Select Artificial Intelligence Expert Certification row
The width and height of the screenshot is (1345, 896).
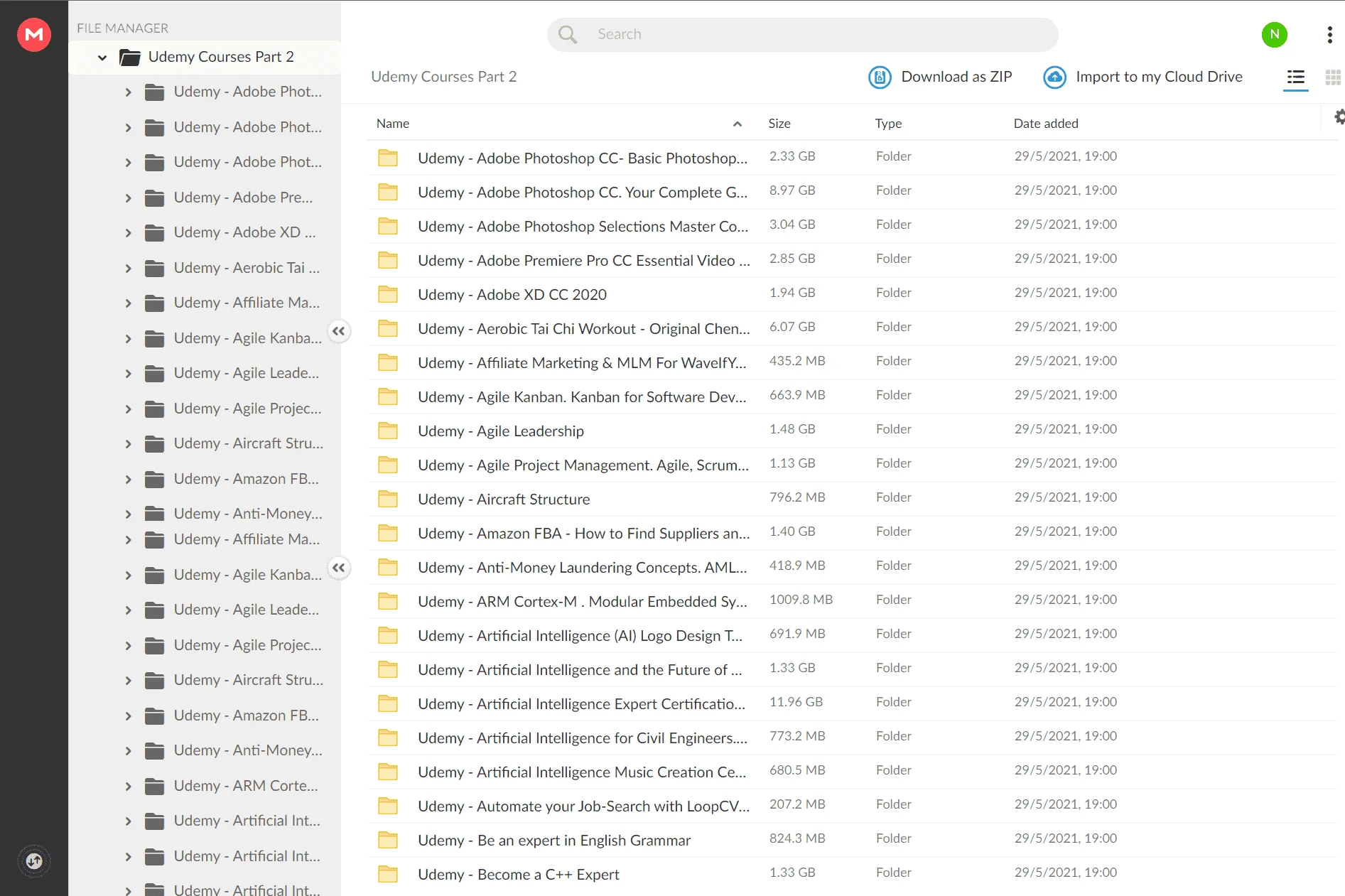pos(851,703)
